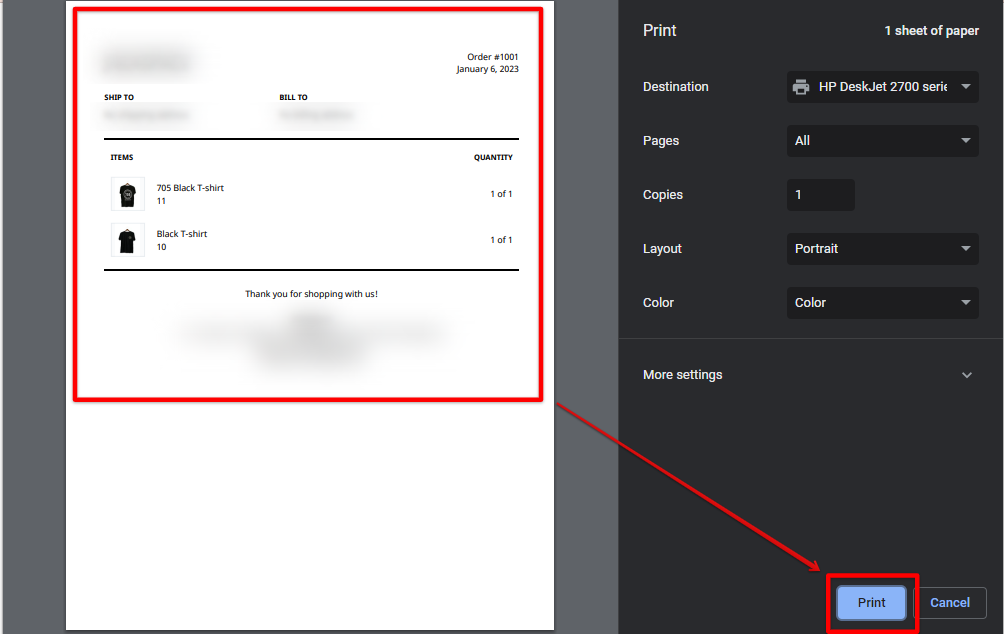Click the ITEMS column header
The image size is (1004, 634).
[x=120, y=157]
